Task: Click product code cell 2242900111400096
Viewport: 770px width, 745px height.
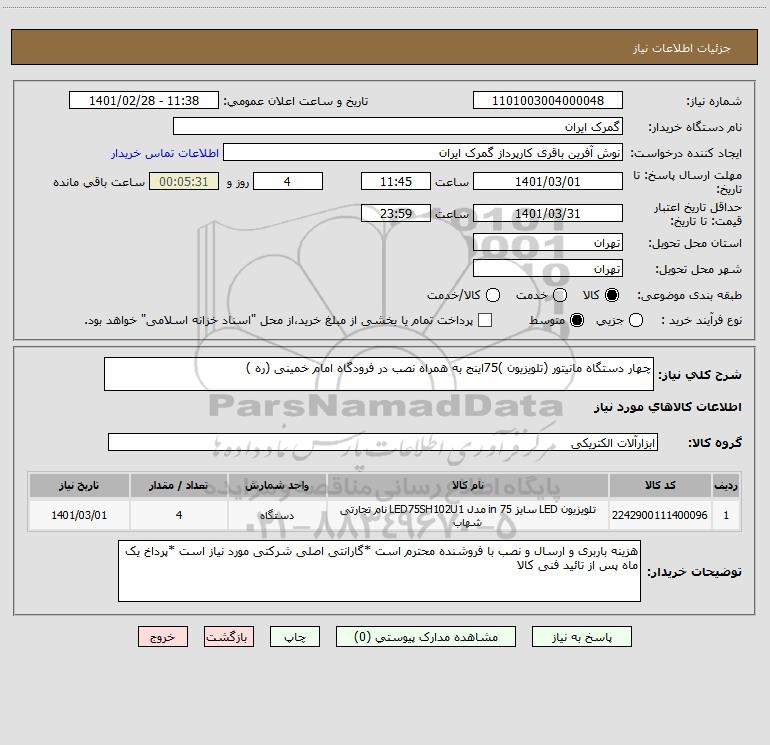Action: pyautogui.click(x=660, y=515)
